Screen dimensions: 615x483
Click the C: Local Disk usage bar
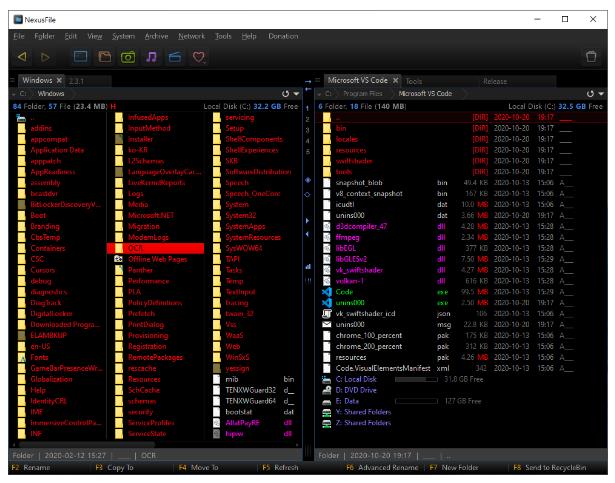[x=416, y=379]
